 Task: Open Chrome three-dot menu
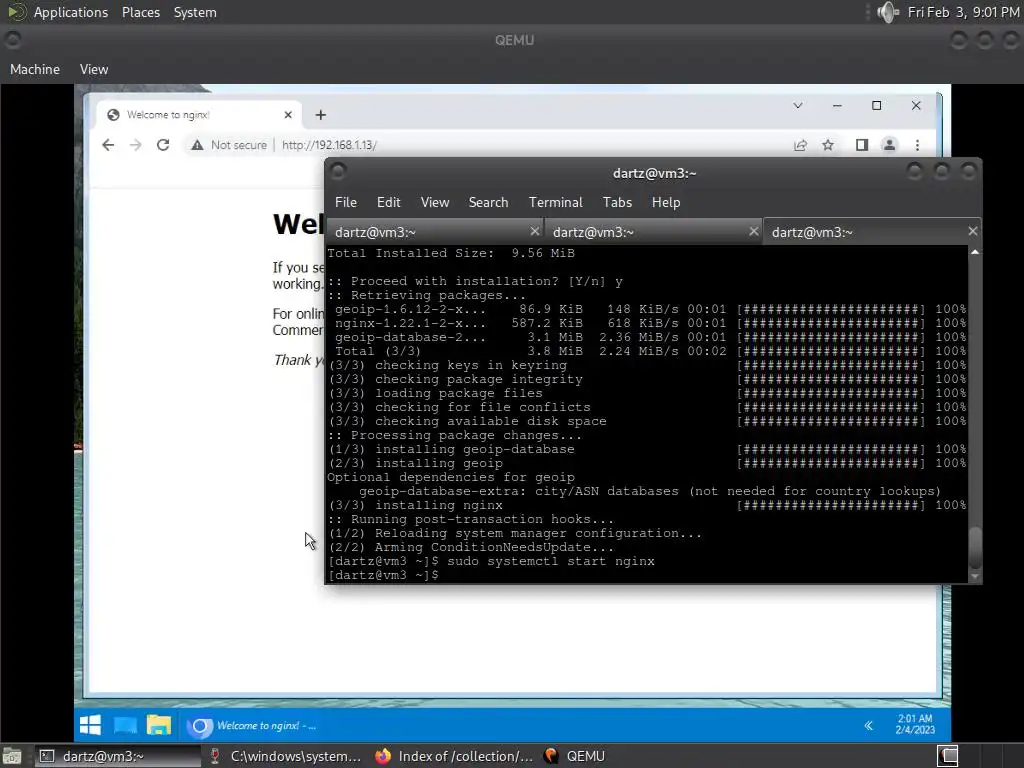coord(918,145)
